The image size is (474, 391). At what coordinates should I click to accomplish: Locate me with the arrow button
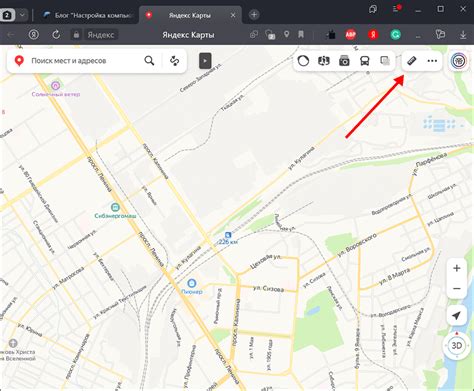tap(456, 315)
